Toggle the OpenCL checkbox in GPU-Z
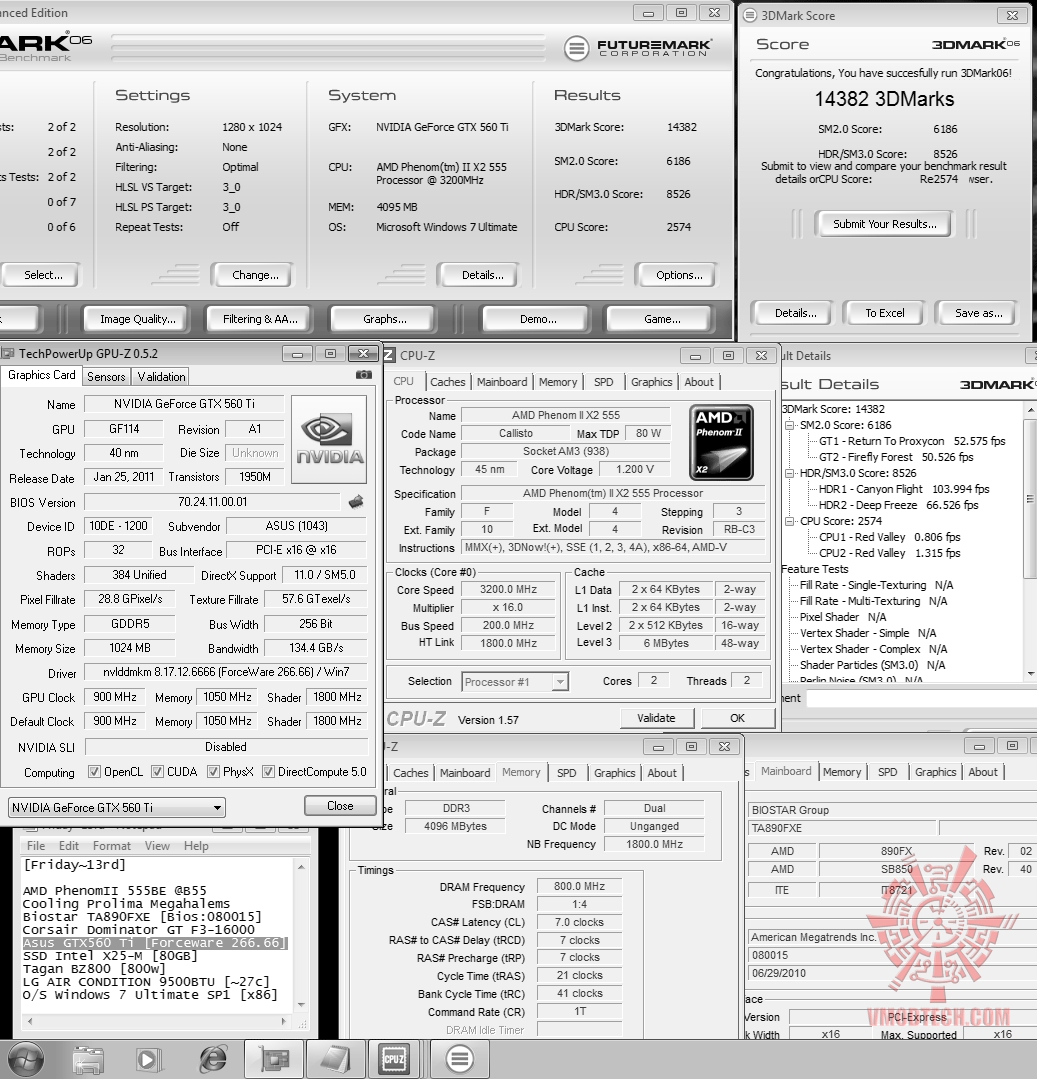Viewport: 1037px width, 1079px height. (x=94, y=771)
